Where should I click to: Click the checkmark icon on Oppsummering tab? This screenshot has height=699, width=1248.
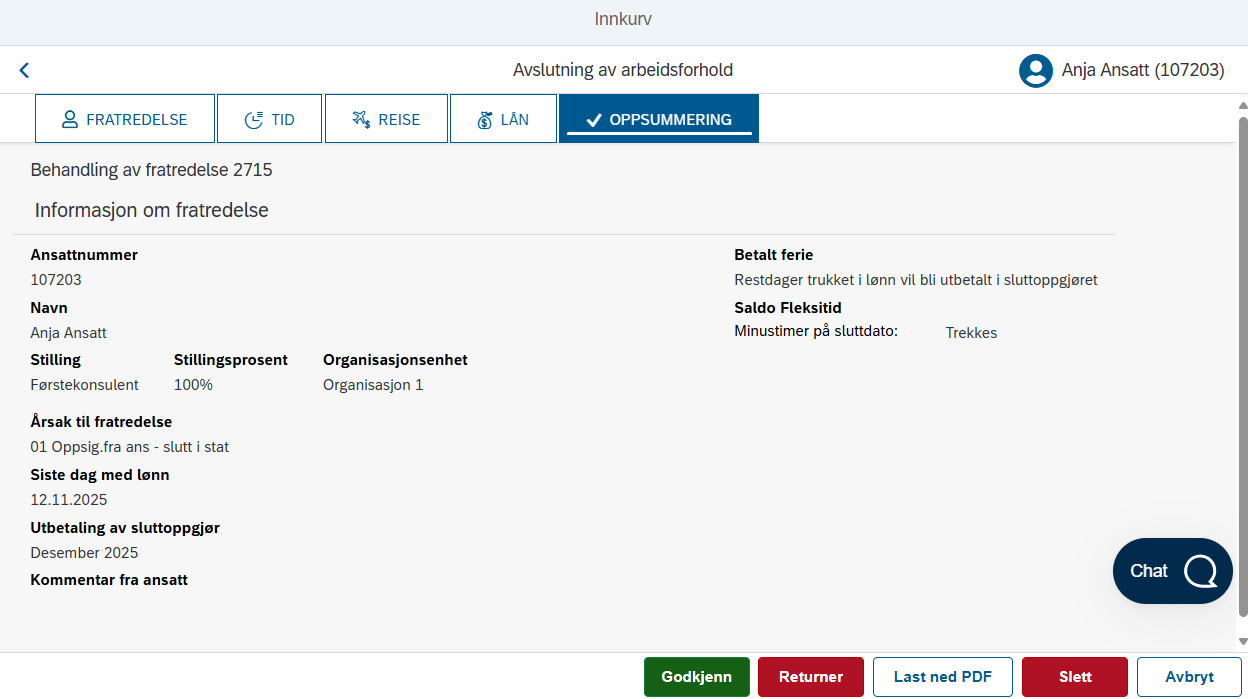[x=593, y=120]
